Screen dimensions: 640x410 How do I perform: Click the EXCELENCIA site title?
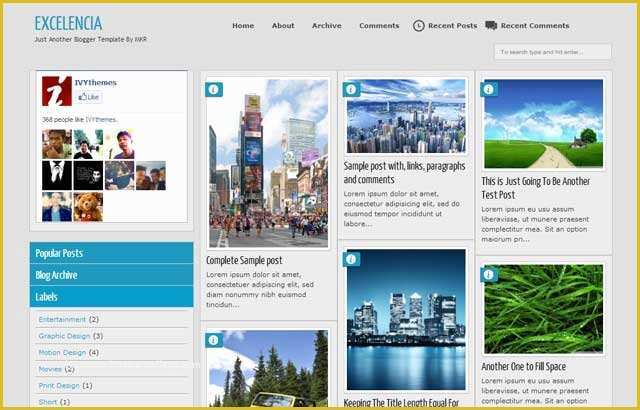click(x=68, y=24)
